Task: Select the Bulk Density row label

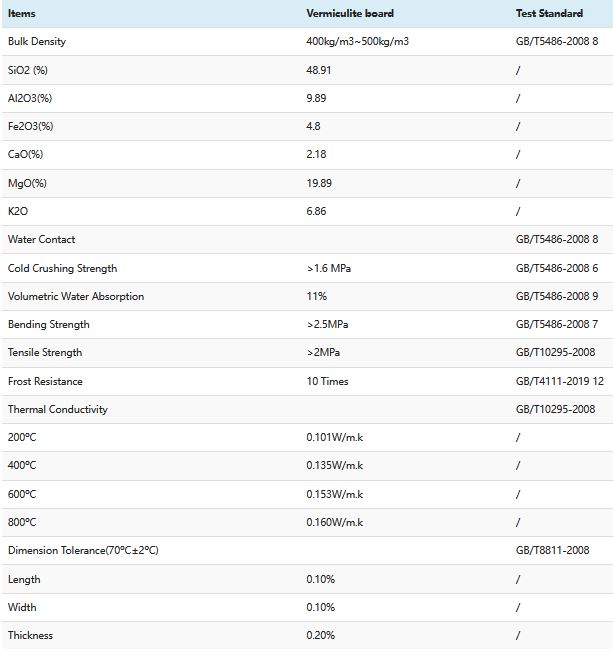Action: [37, 41]
